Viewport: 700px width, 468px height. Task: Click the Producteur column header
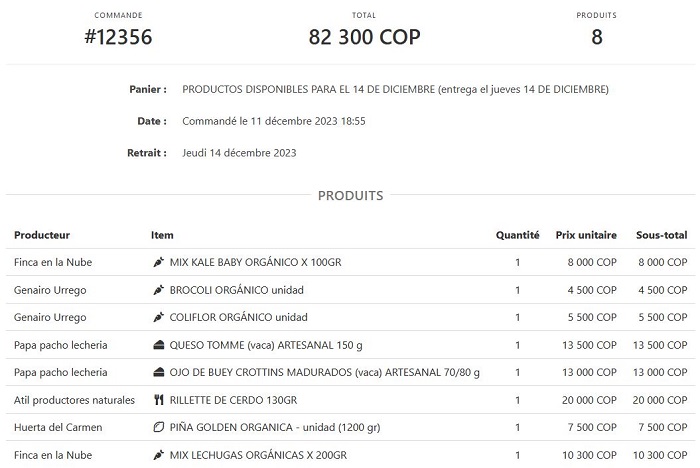[x=42, y=235]
